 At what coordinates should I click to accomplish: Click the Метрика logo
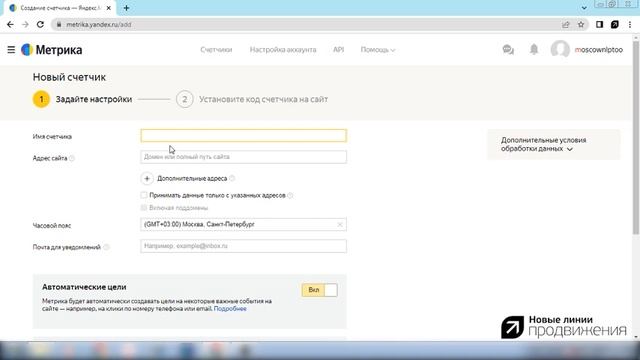[51, 50]
